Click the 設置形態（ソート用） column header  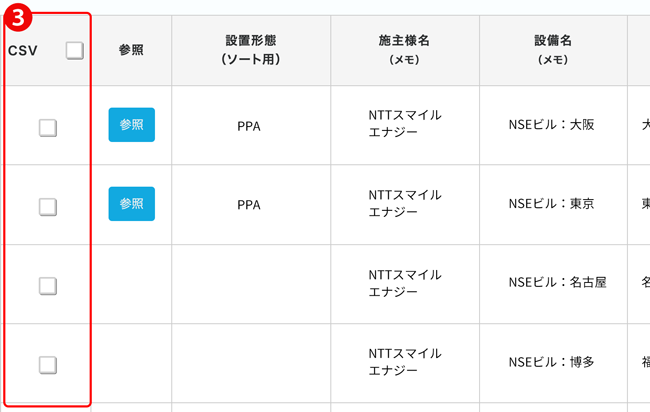click(x=251, y=50)
